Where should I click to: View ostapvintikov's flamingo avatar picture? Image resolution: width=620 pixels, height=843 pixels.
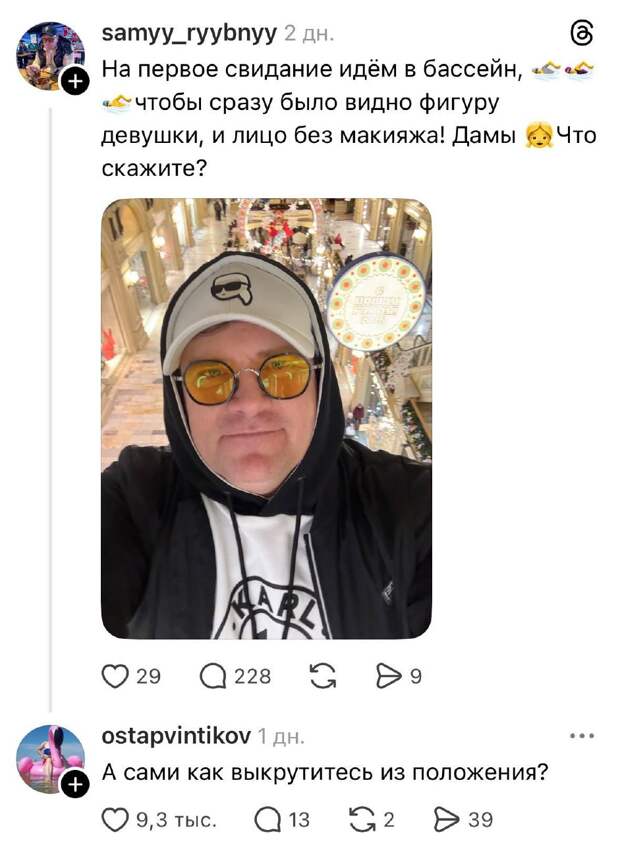point(50,759)
